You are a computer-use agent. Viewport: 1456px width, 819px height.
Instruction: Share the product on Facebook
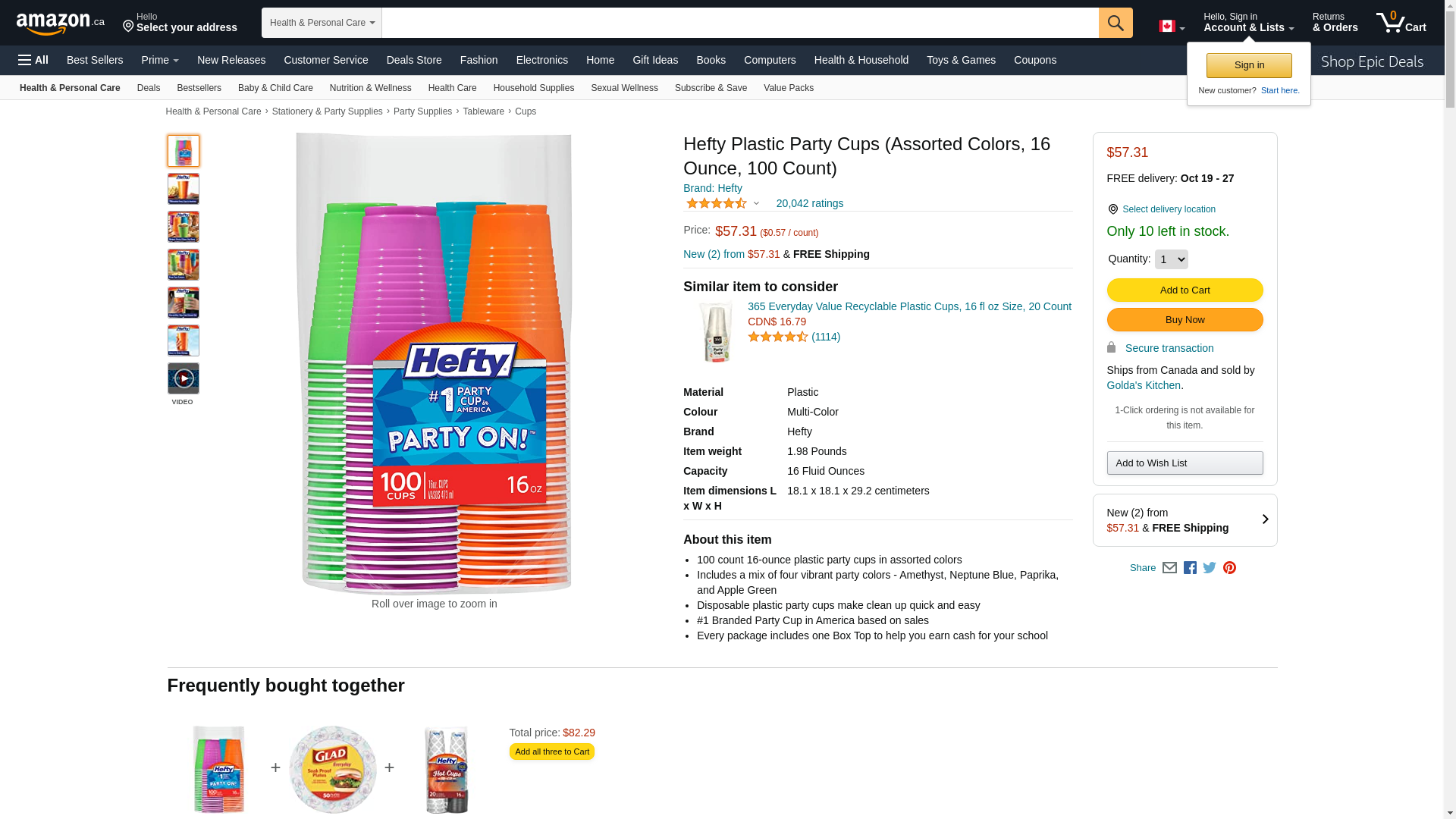[1190, 567]
